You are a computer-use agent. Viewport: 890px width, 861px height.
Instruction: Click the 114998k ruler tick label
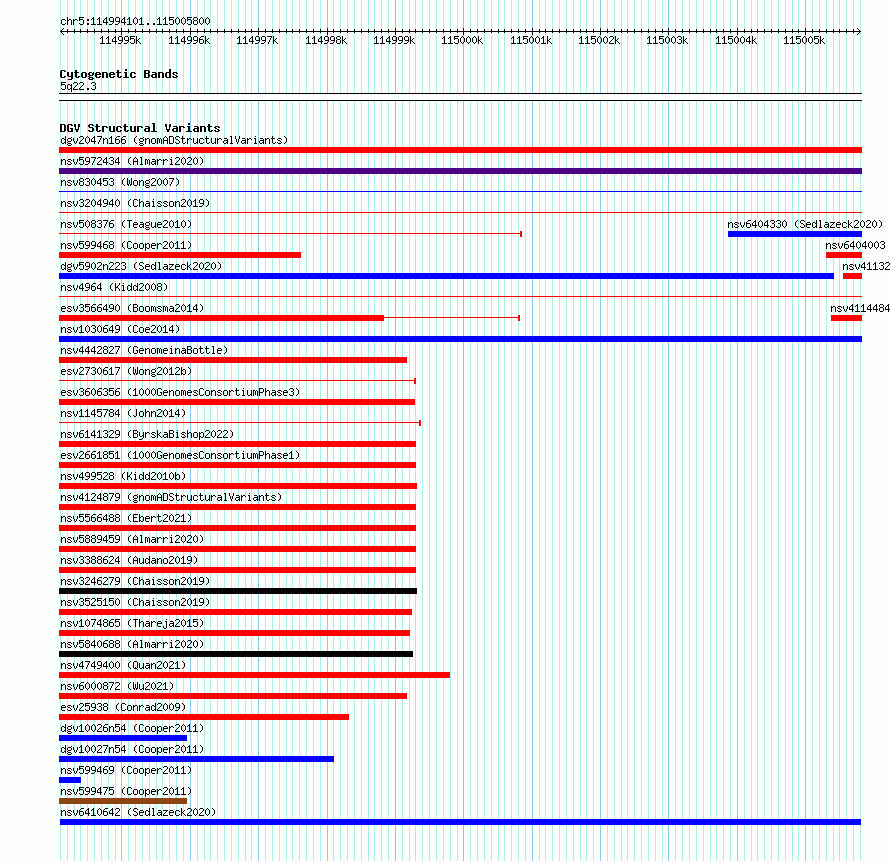click(326, 40)
